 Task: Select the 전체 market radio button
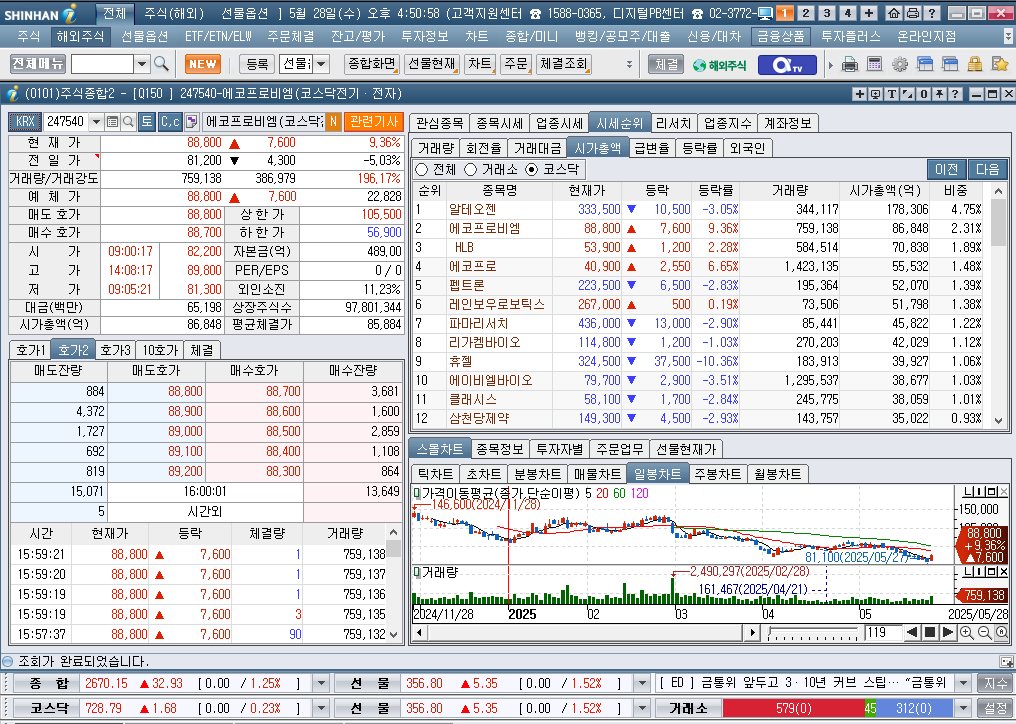point(422,169)
